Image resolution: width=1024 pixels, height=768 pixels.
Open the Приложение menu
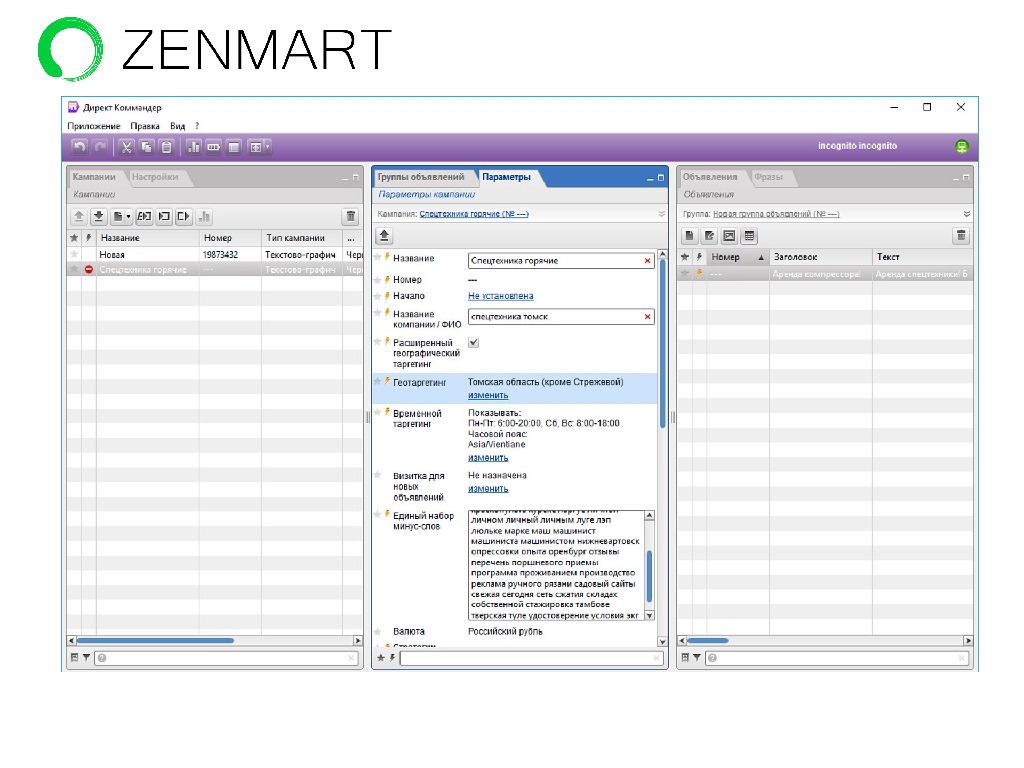coord(94,126)
